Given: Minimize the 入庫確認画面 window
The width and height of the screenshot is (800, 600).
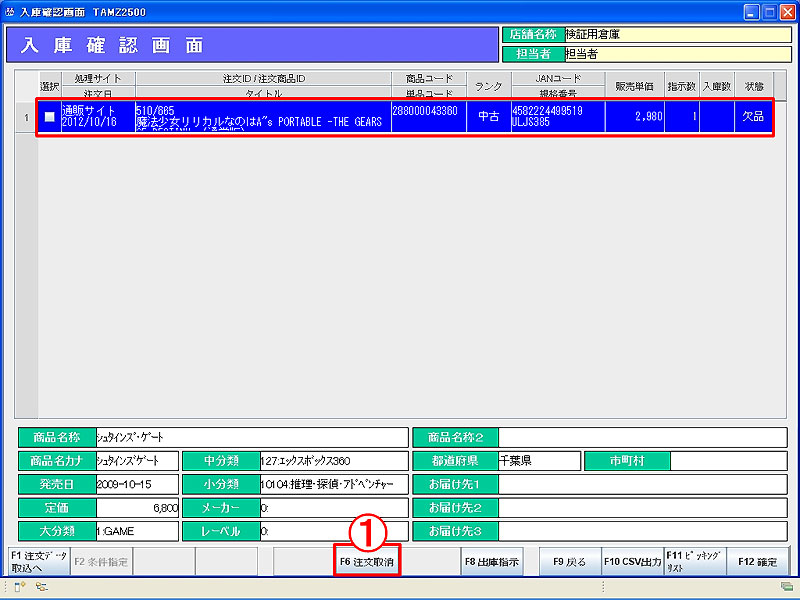Looking at the screenshot, I should [752, 11].
